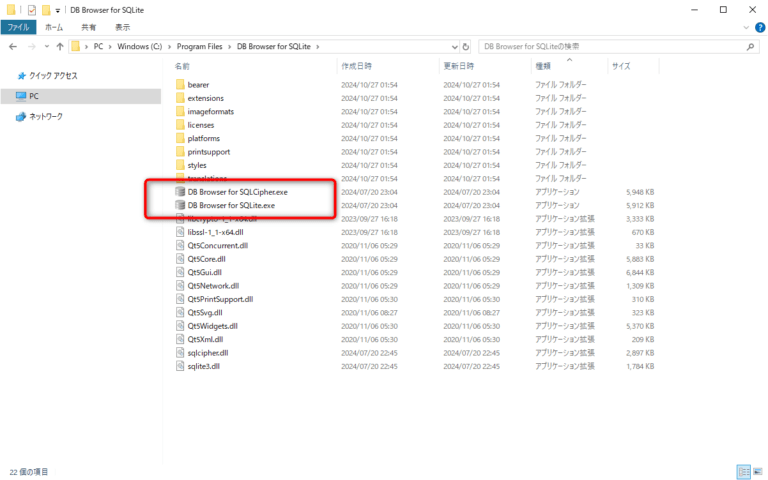This screenshot has width=768, height=480.
Task: Click properties icon in quick access toolbar
Action: pyautogui.click(x=31, y=10)
